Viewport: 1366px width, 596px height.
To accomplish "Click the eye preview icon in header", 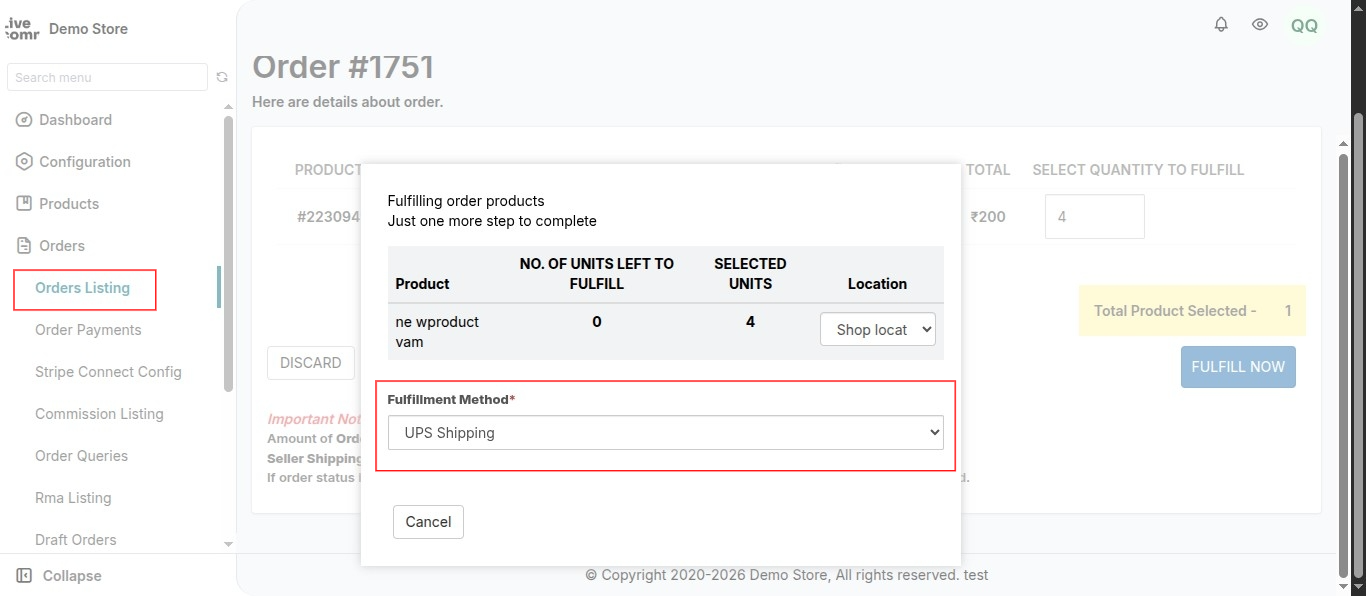I will click(1260, 25).
